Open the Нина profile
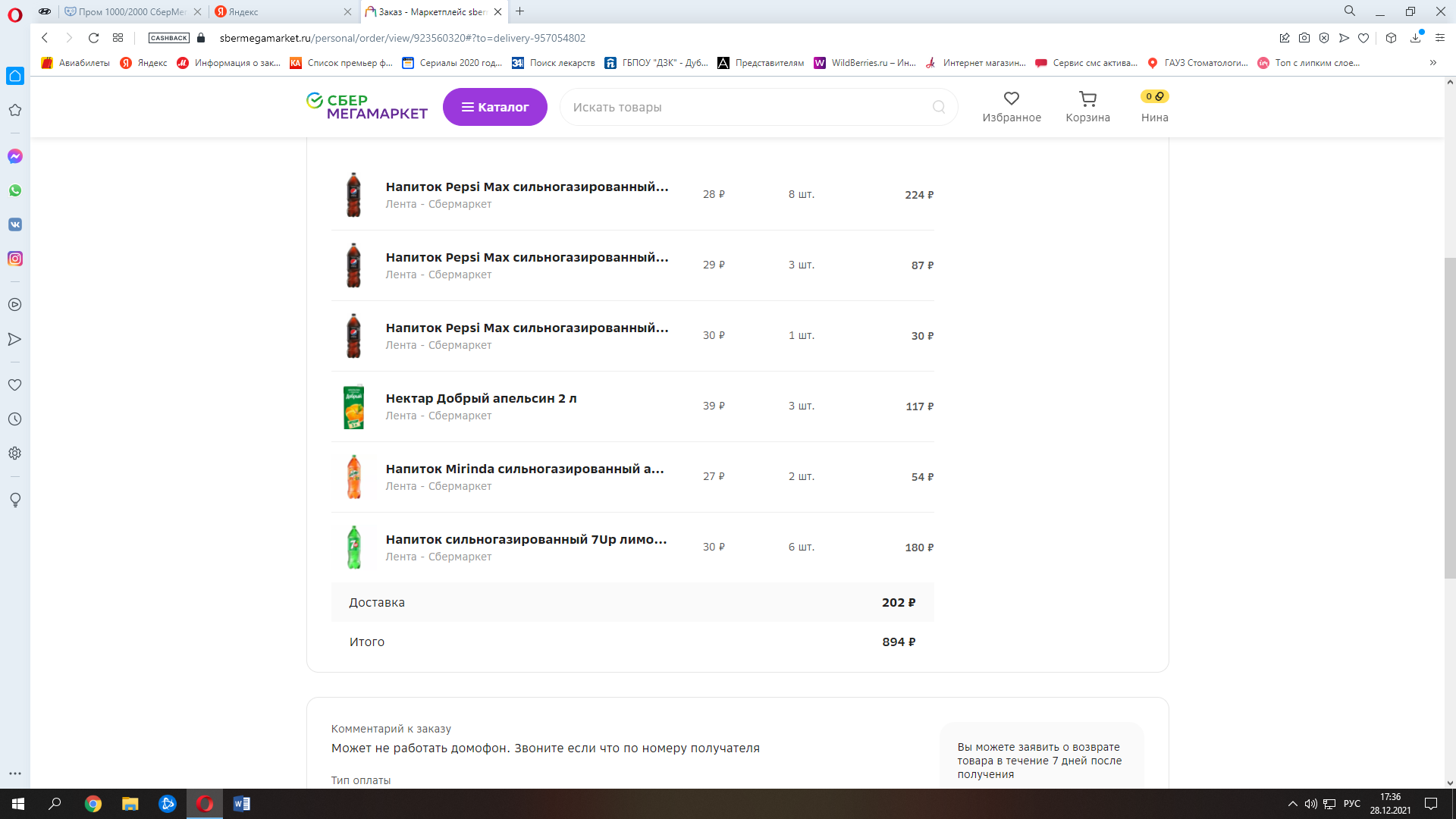Image resolution: width=1456 pixels, height=819 pixels. pyautogui.click(x=1154, y=118)
